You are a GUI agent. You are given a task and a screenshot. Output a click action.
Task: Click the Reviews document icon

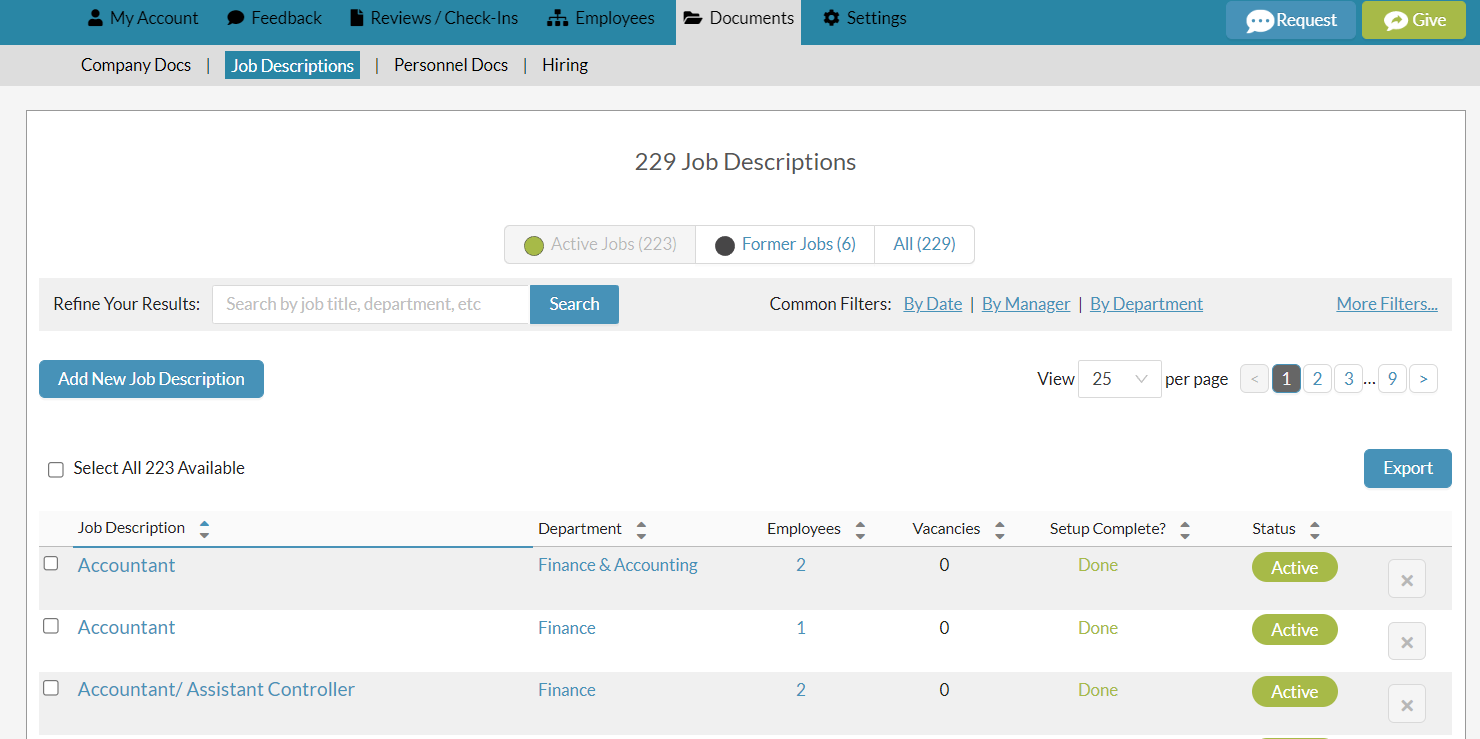357,18
